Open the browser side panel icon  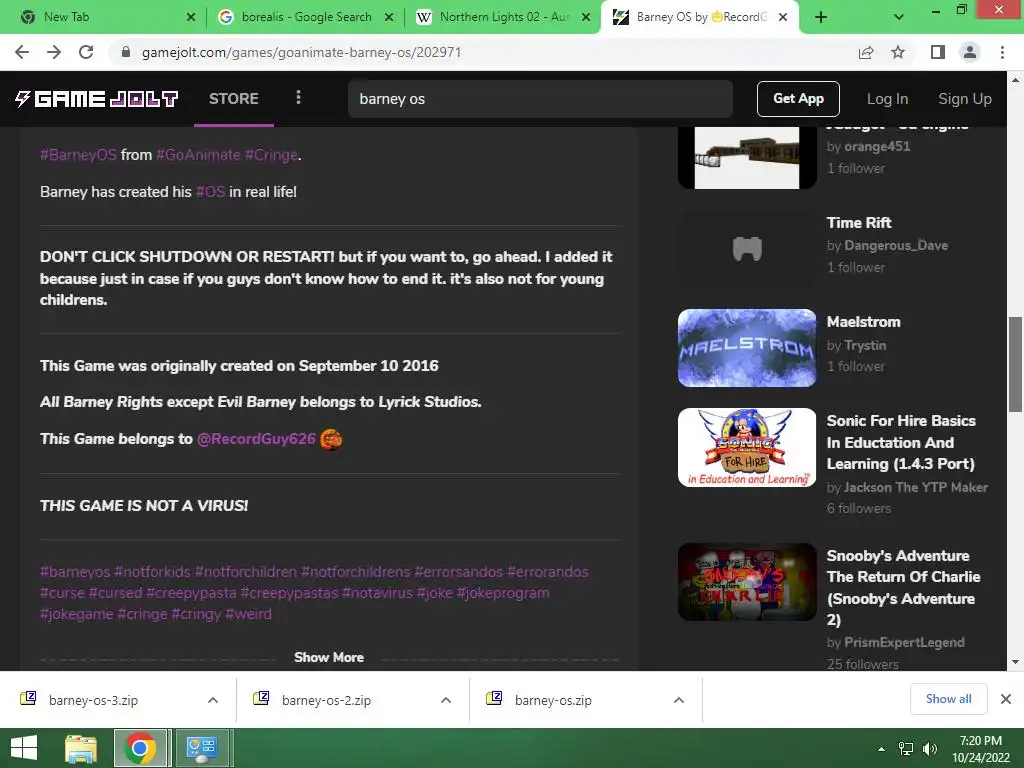[938, 52]
